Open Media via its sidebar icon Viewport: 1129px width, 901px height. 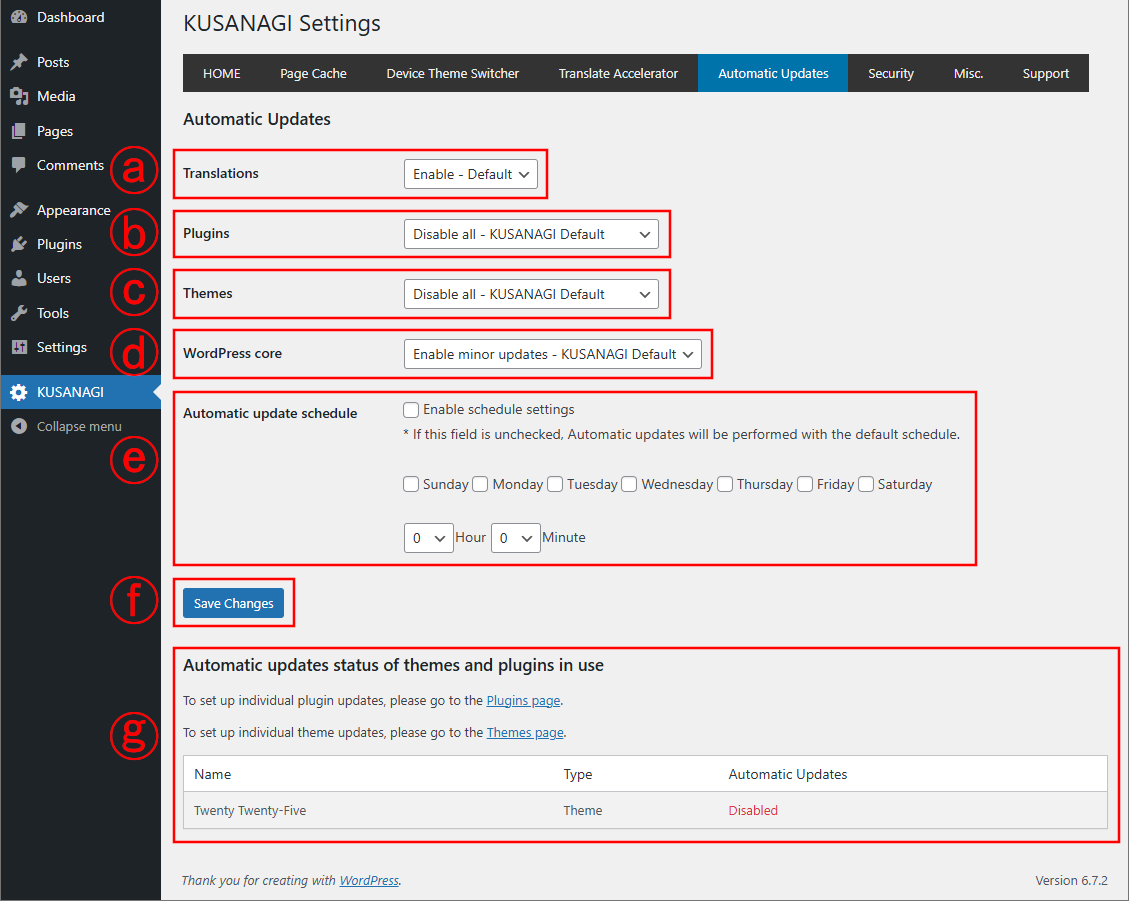[x=18, y=96]
